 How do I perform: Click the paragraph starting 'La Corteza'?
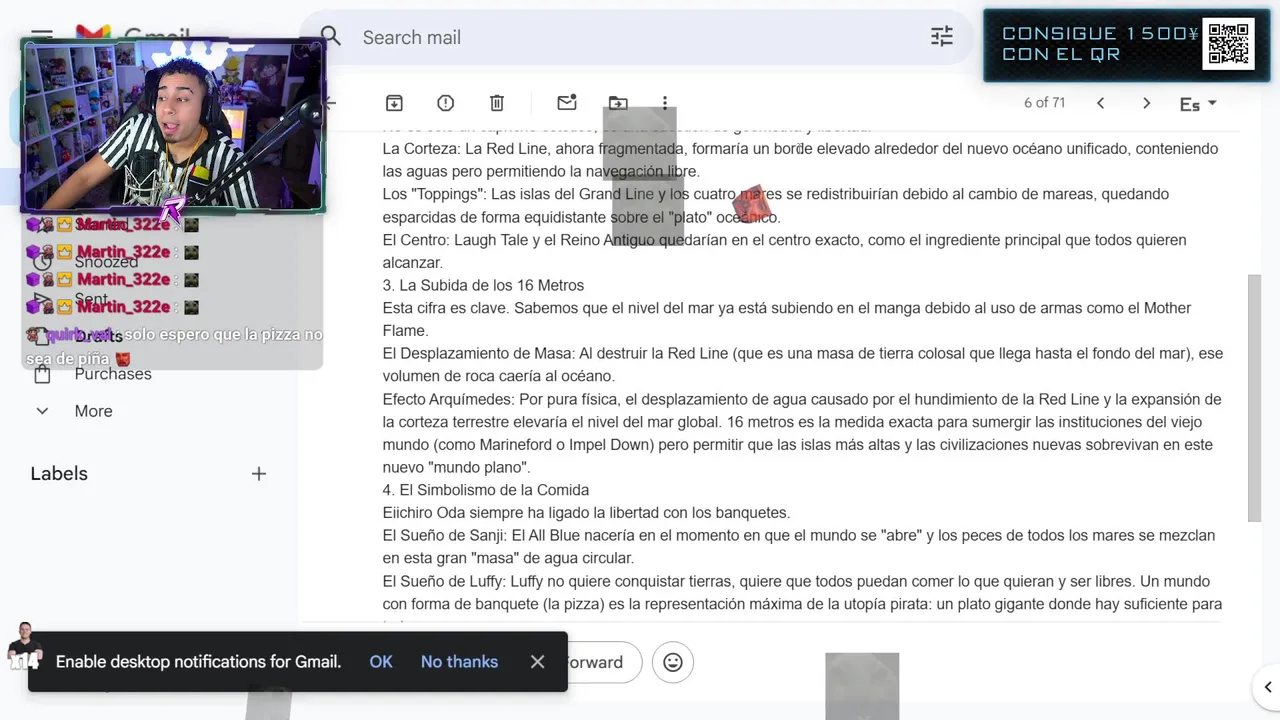pos(800,160)
